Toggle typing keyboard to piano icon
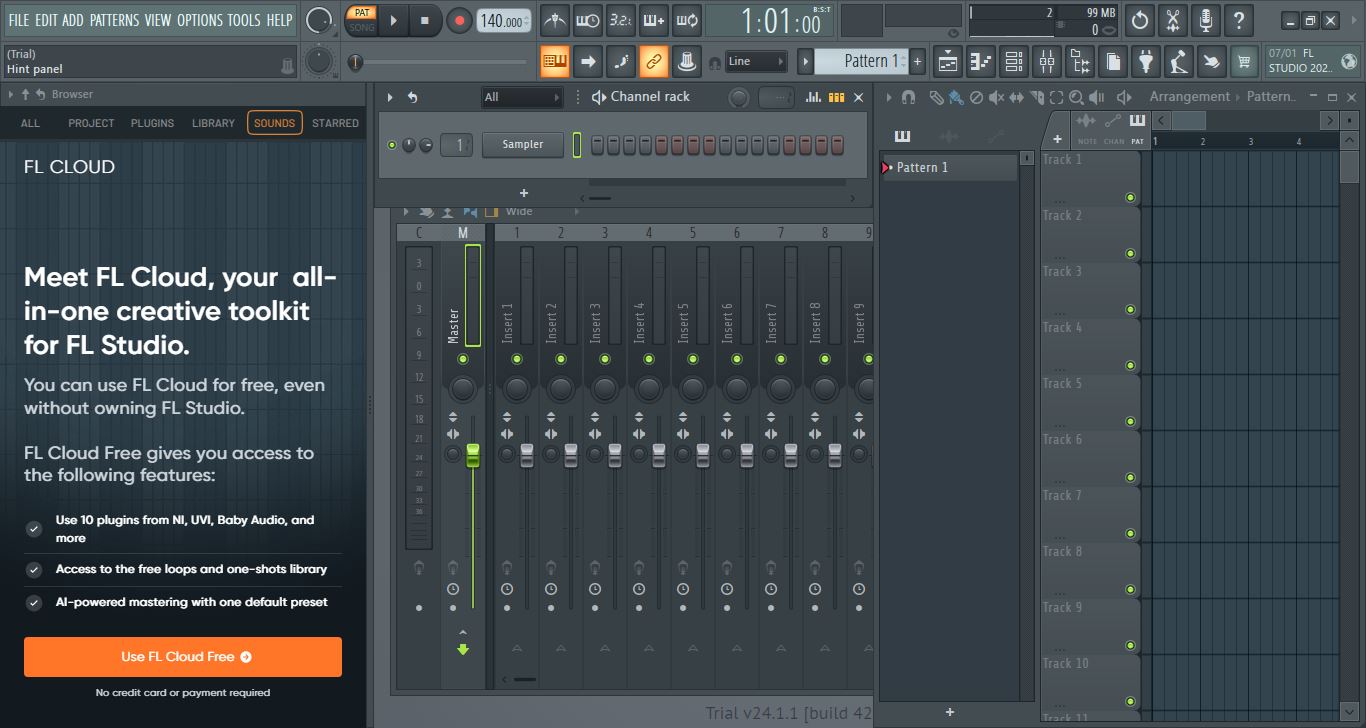The width and height of the screenshot is (1366, 728). pyautogui.click(x=555, y=62)
